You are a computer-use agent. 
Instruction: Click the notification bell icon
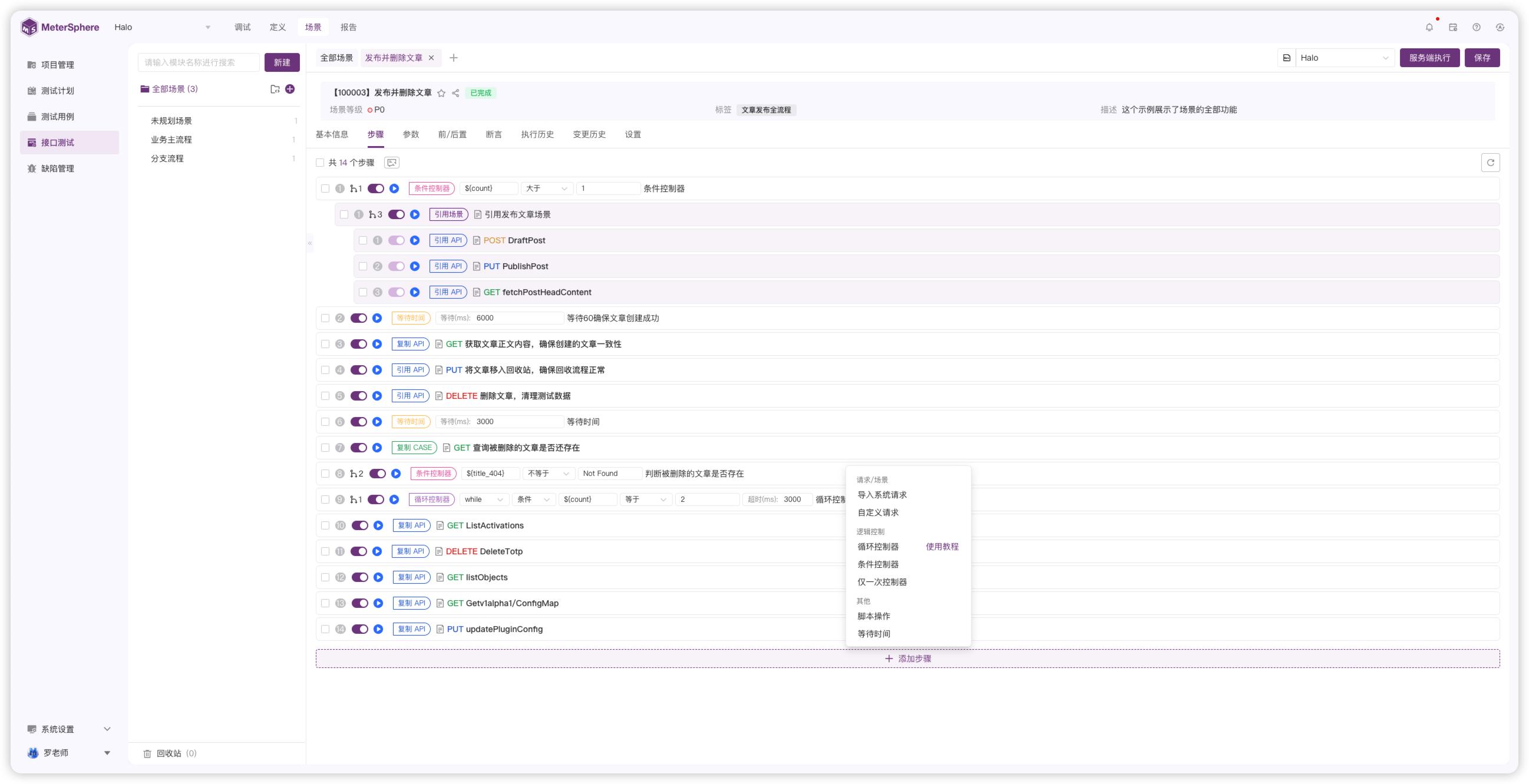tap(1429, 27)
